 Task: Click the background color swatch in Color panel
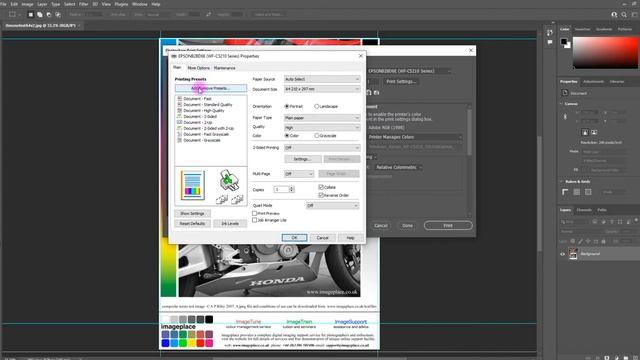point(568,45)
